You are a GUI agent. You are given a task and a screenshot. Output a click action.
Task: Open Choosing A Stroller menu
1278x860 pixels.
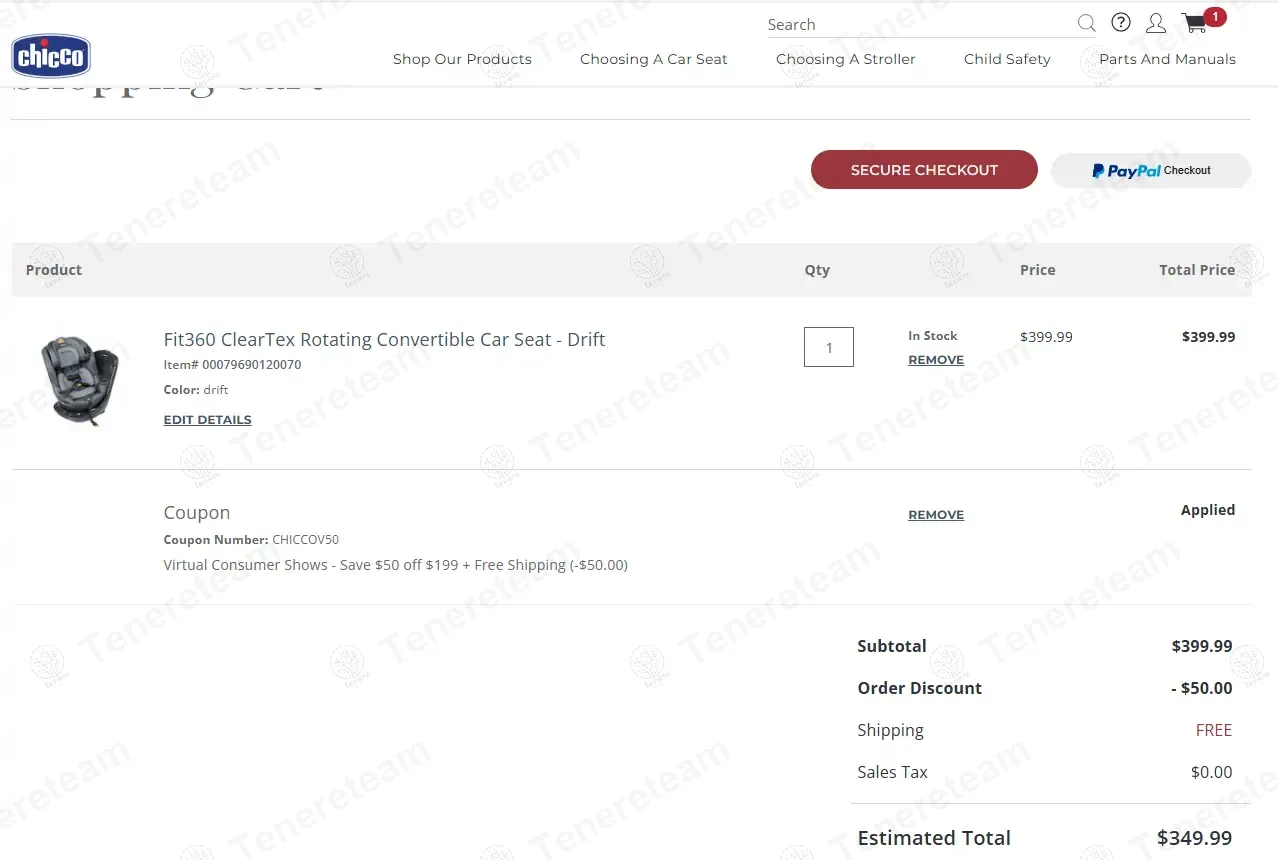tap(846, 59)
